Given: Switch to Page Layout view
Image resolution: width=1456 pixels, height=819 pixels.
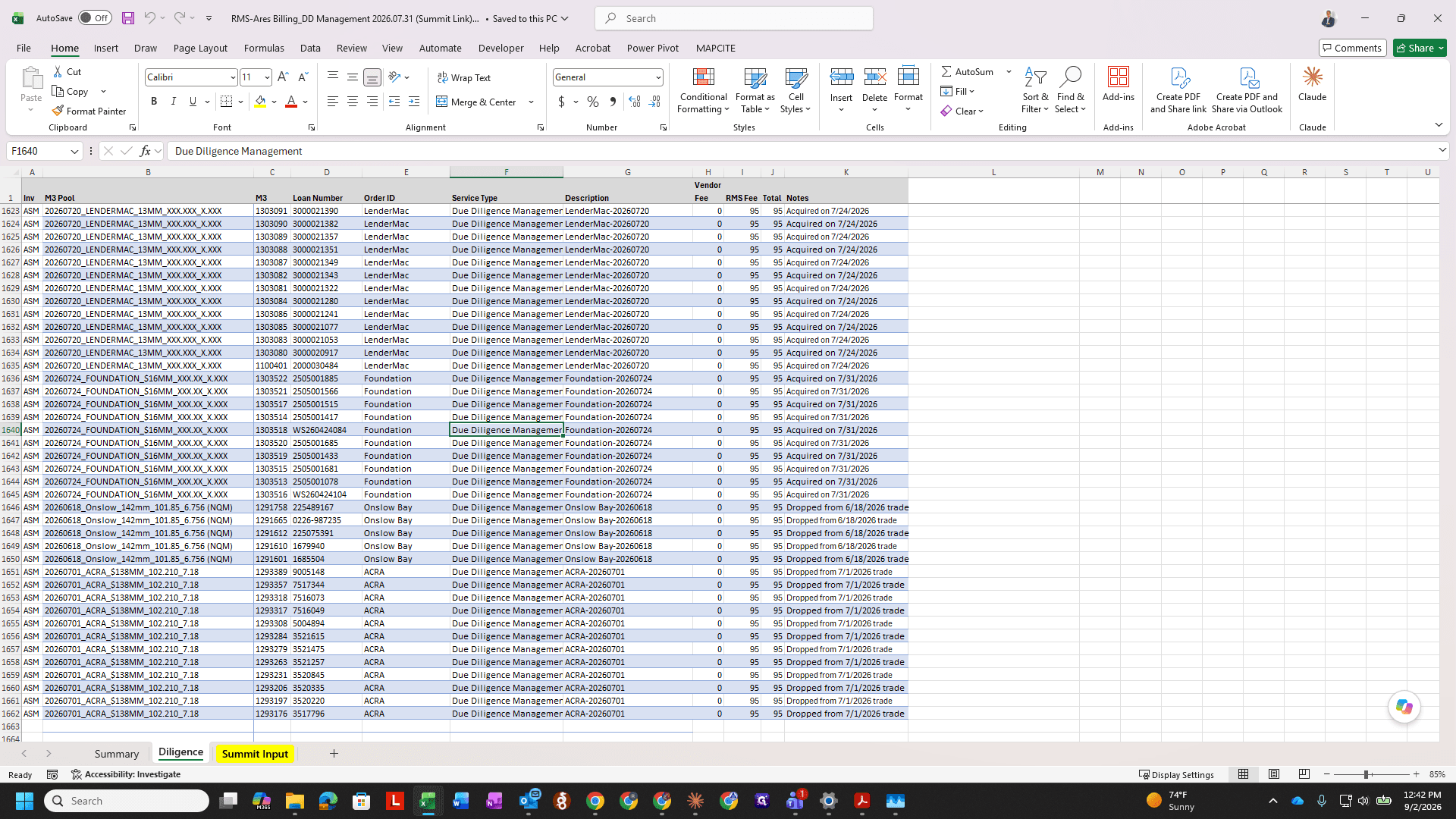Looking at the screenshot, I should (x=1274, y=774).
